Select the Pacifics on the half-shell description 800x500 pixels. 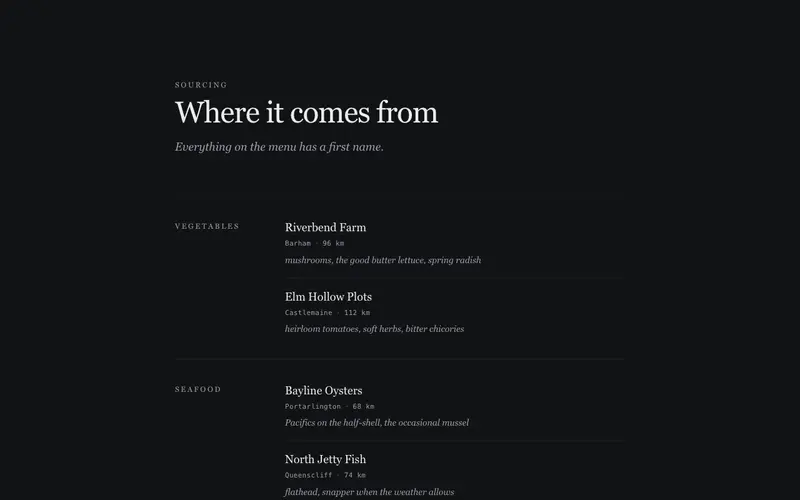point(377,423)
